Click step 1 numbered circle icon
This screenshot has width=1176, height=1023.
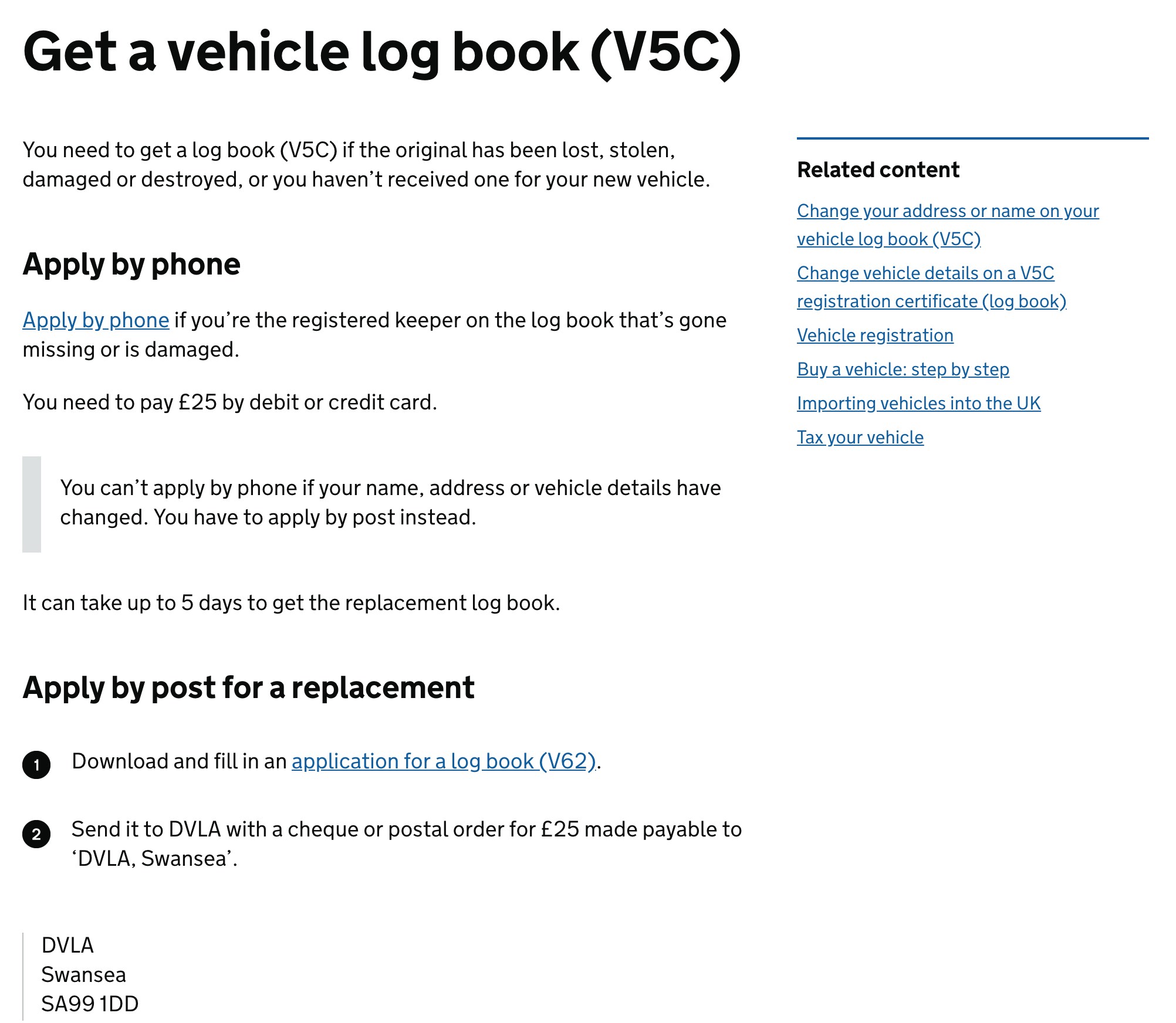pyautogui.click(x=38, y=763)
